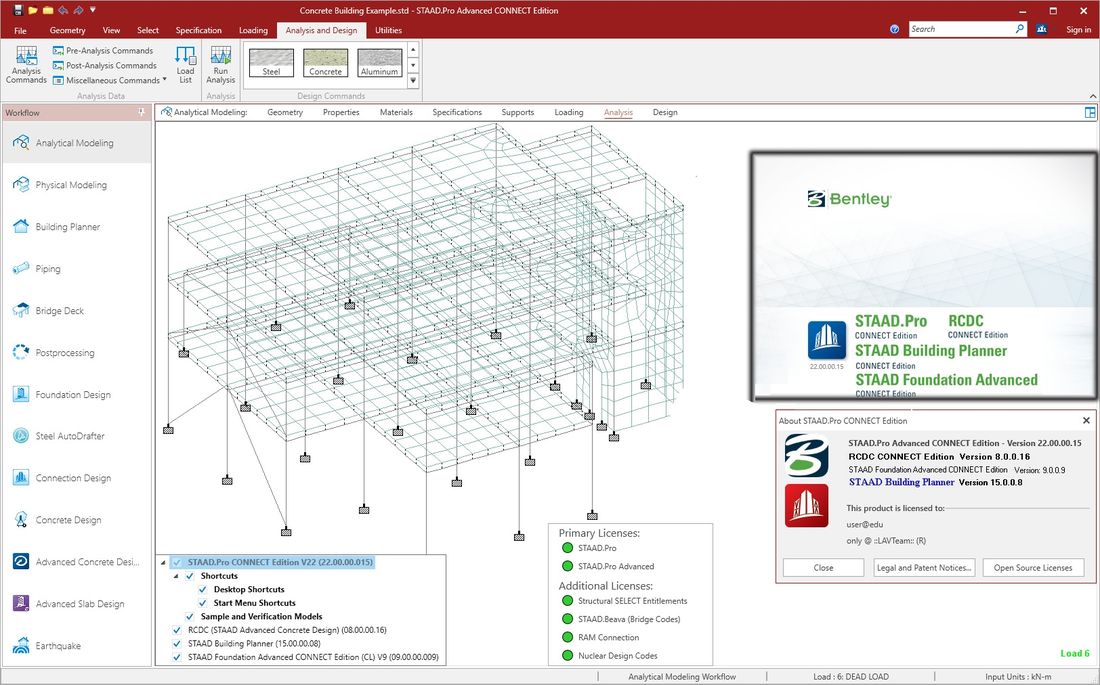Image resolution: width=1100 pixels, height=685 pixels.
Task: Click the save icon in title bar
Action: point(18,10)
